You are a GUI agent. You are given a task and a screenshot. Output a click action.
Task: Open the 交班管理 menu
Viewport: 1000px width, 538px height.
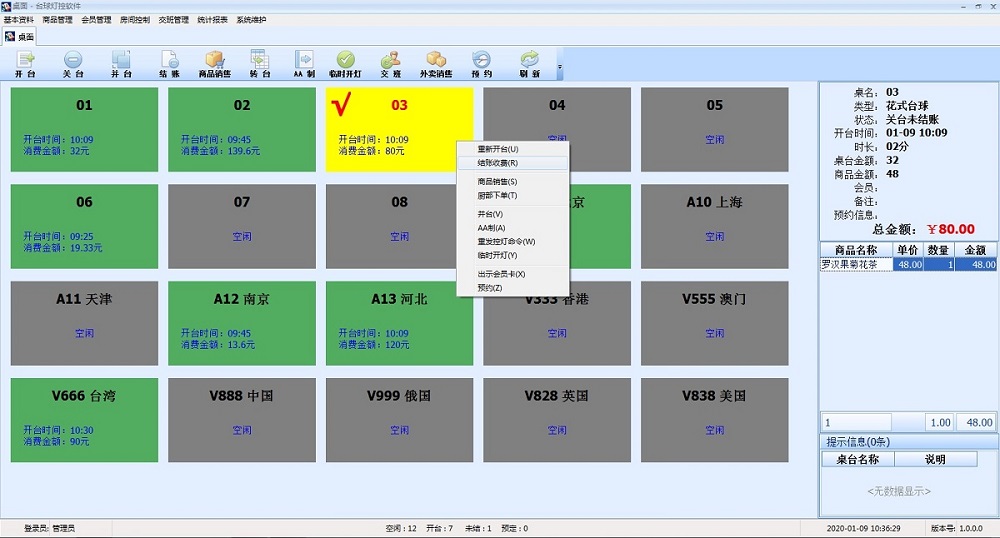173,20
